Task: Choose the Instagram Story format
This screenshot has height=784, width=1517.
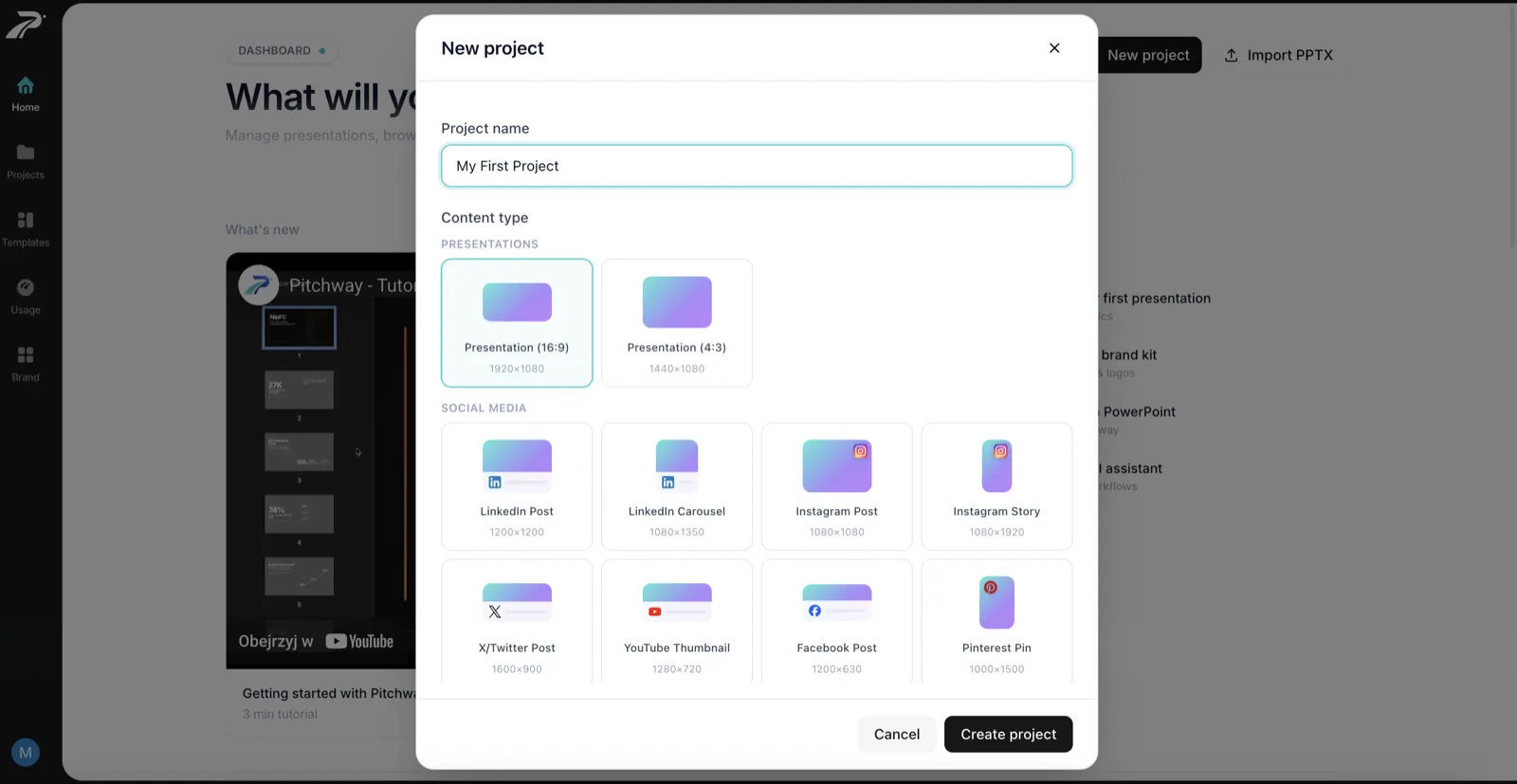Action: click(996, 486)
